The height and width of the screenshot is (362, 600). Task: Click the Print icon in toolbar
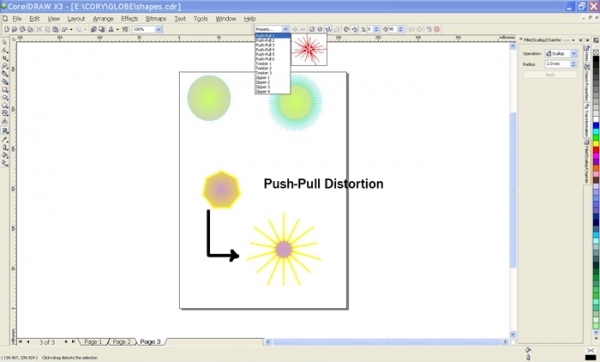pyautogui.click(x=30, y=29)
